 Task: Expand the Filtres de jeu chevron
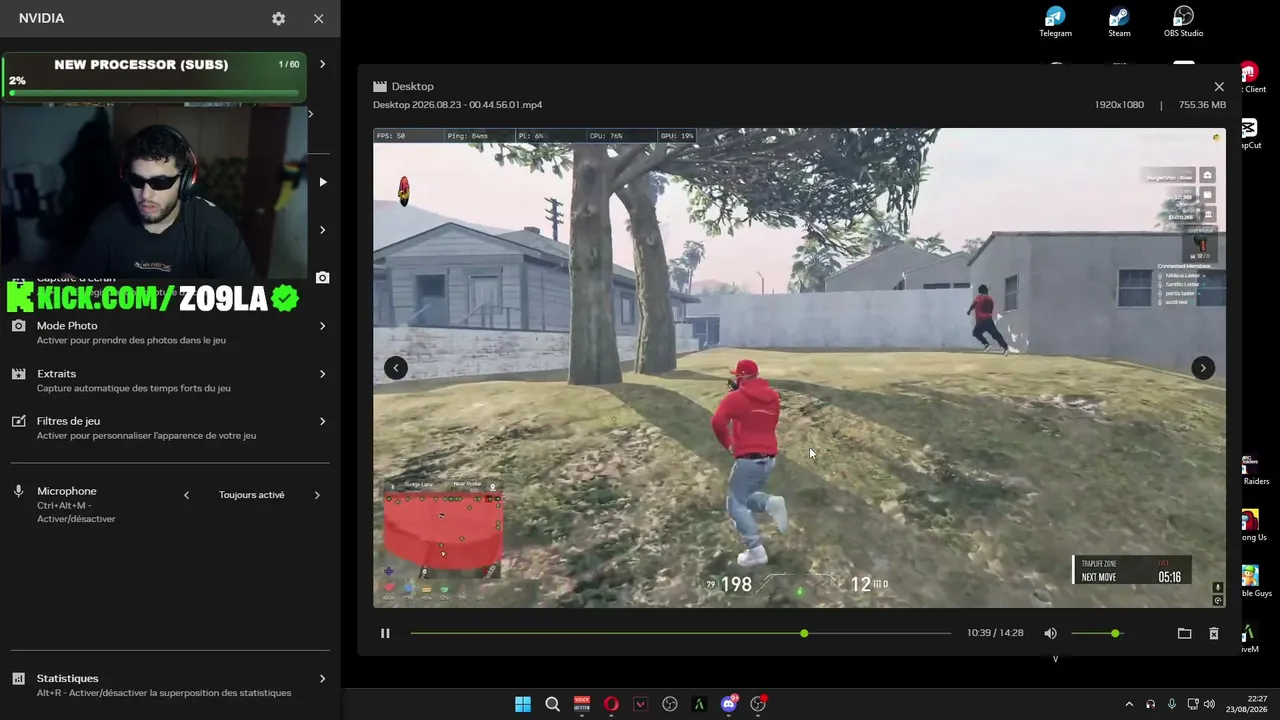[x=322, y=421]
